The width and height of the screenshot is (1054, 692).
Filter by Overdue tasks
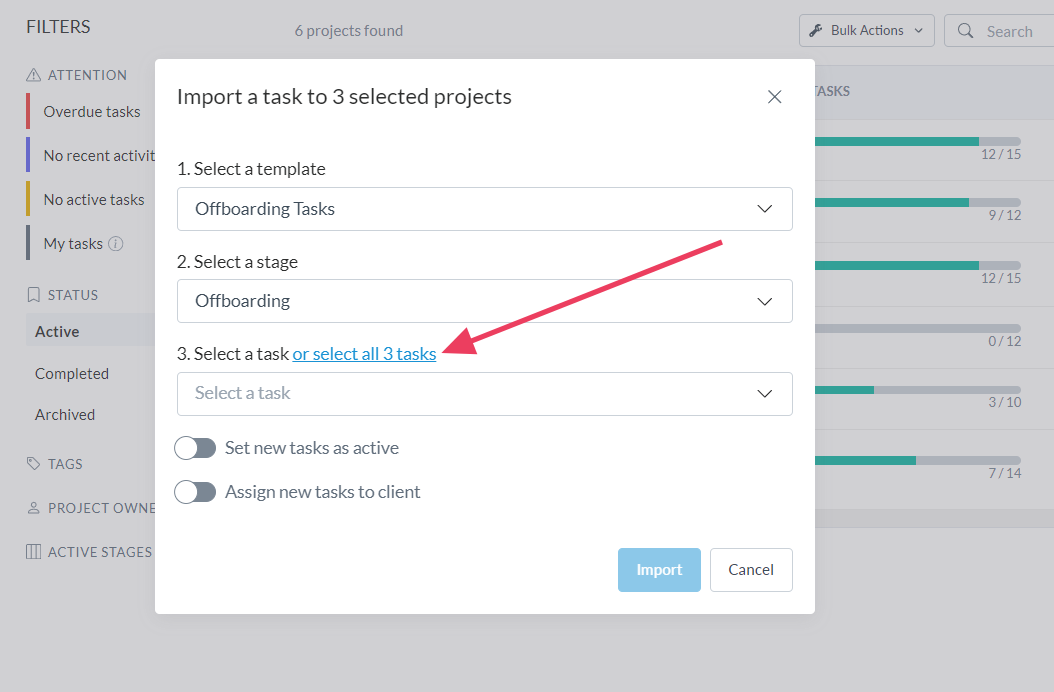tap(91, 112)
